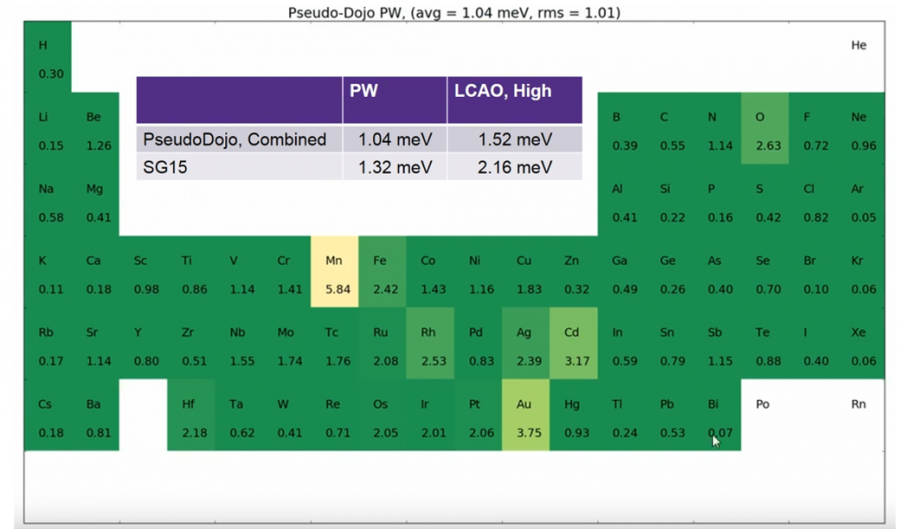The image size is (900, 529).
Task: Select the Au element cell showing 3.75
Action: (526, 415)
